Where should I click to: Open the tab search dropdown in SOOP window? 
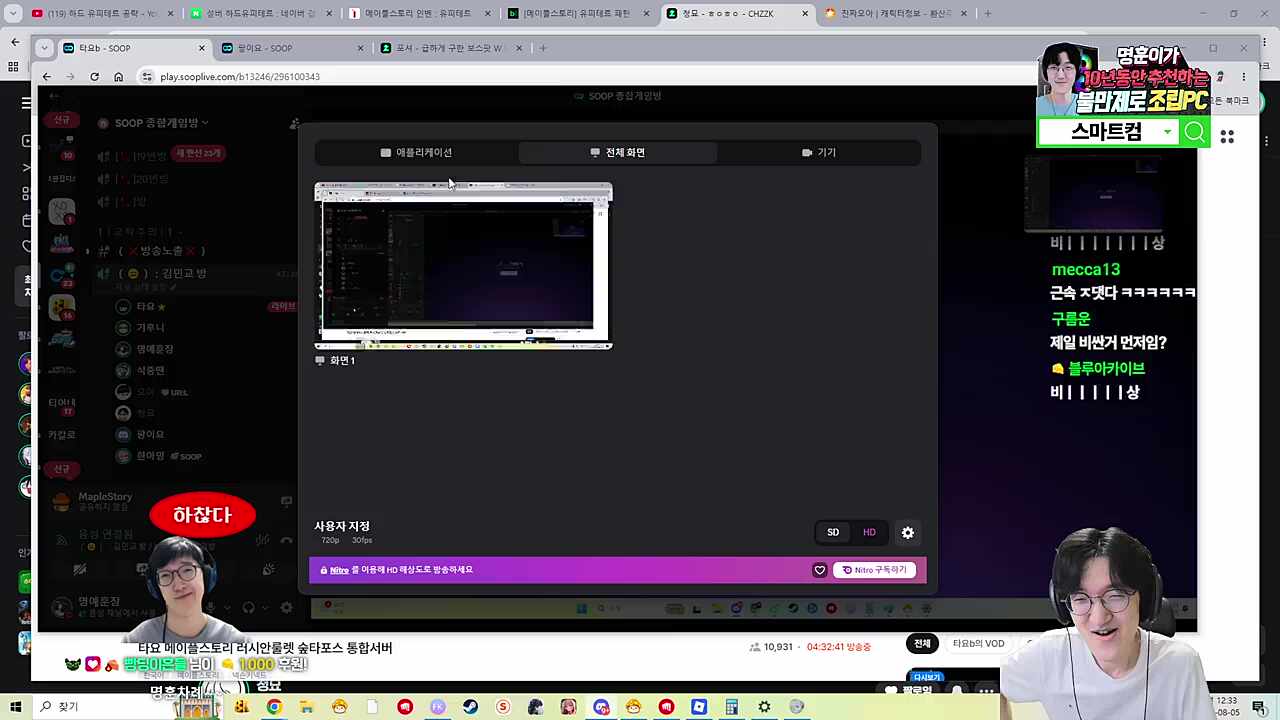[x=45, y=48]
